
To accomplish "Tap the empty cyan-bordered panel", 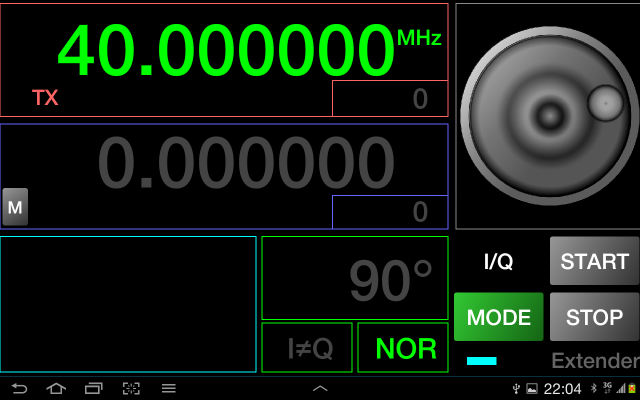I will (x=128, y=304).
